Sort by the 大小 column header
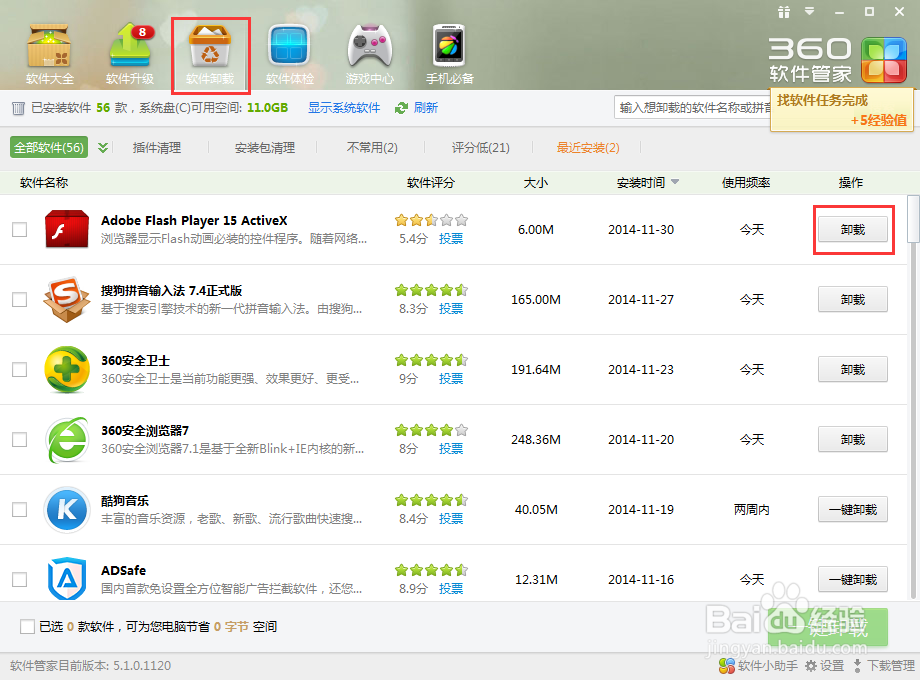This screenshot has width=920, height=680. pyautogui.click(x=536, y=182)
